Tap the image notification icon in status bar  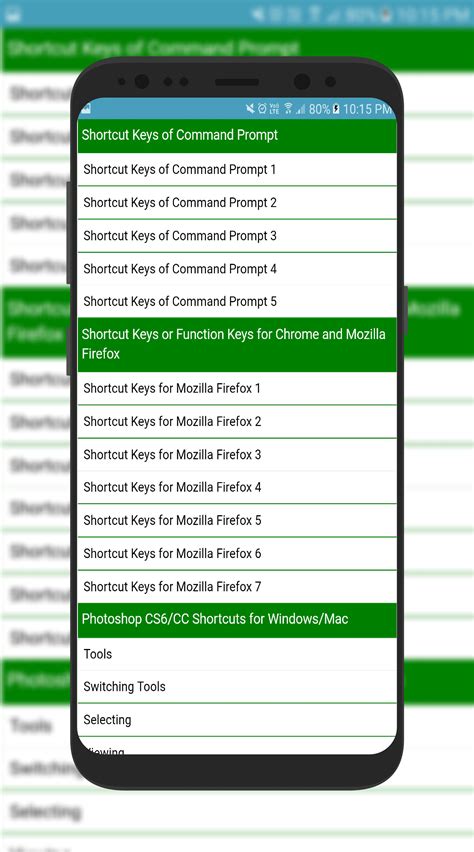[x=85, y=109]
